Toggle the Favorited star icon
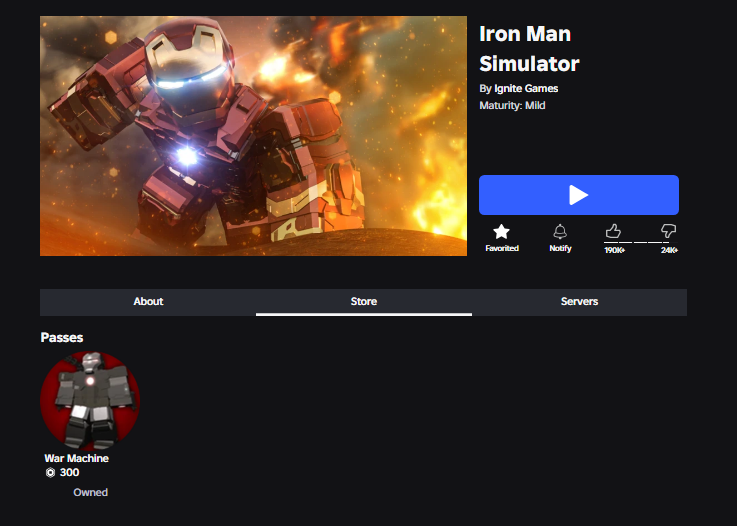Image resolution: width=737 pixels, height=526 pixels. [501, 231]
